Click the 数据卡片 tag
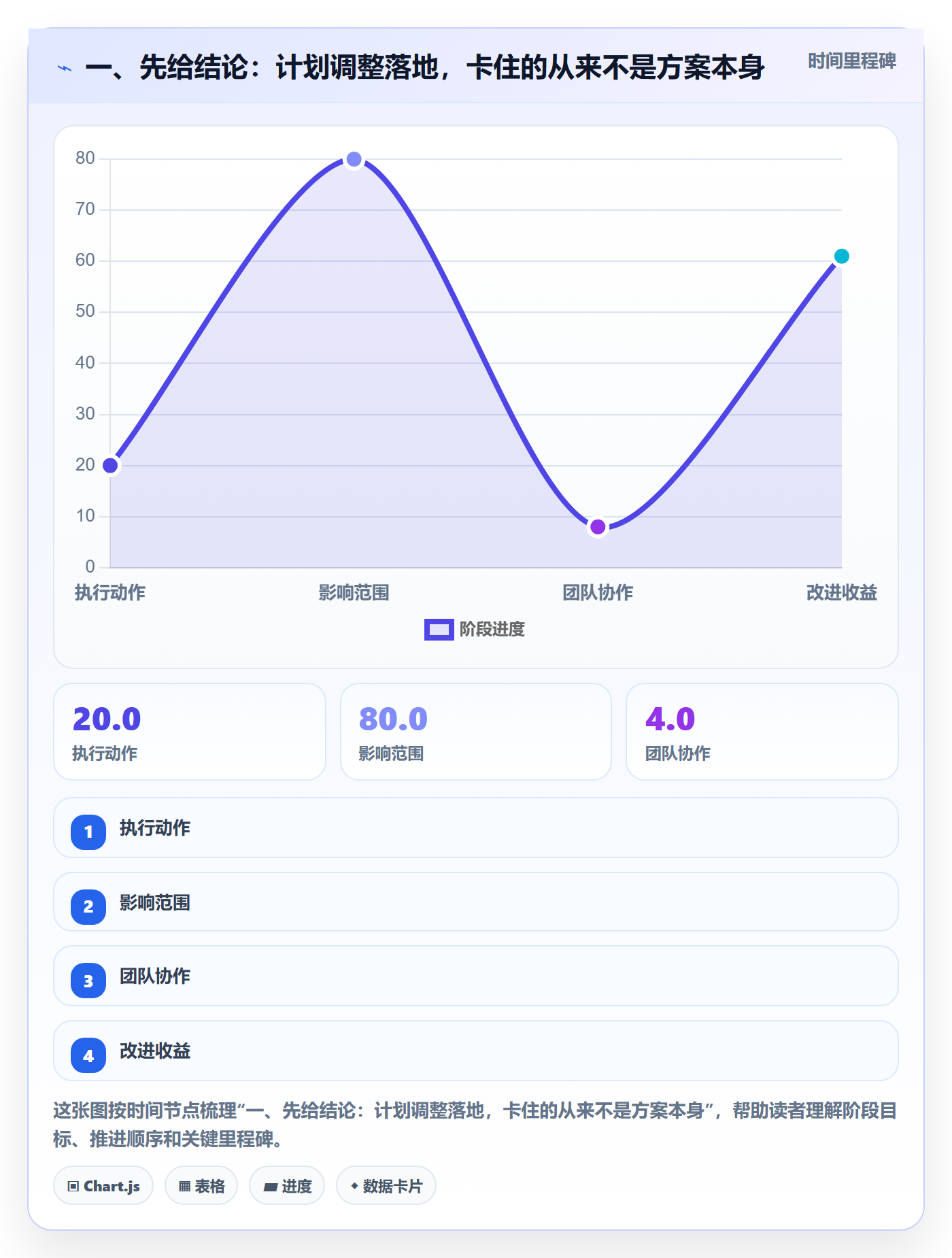The image size is (952, 1258). pyautogui.click(x=386, y=1186)
